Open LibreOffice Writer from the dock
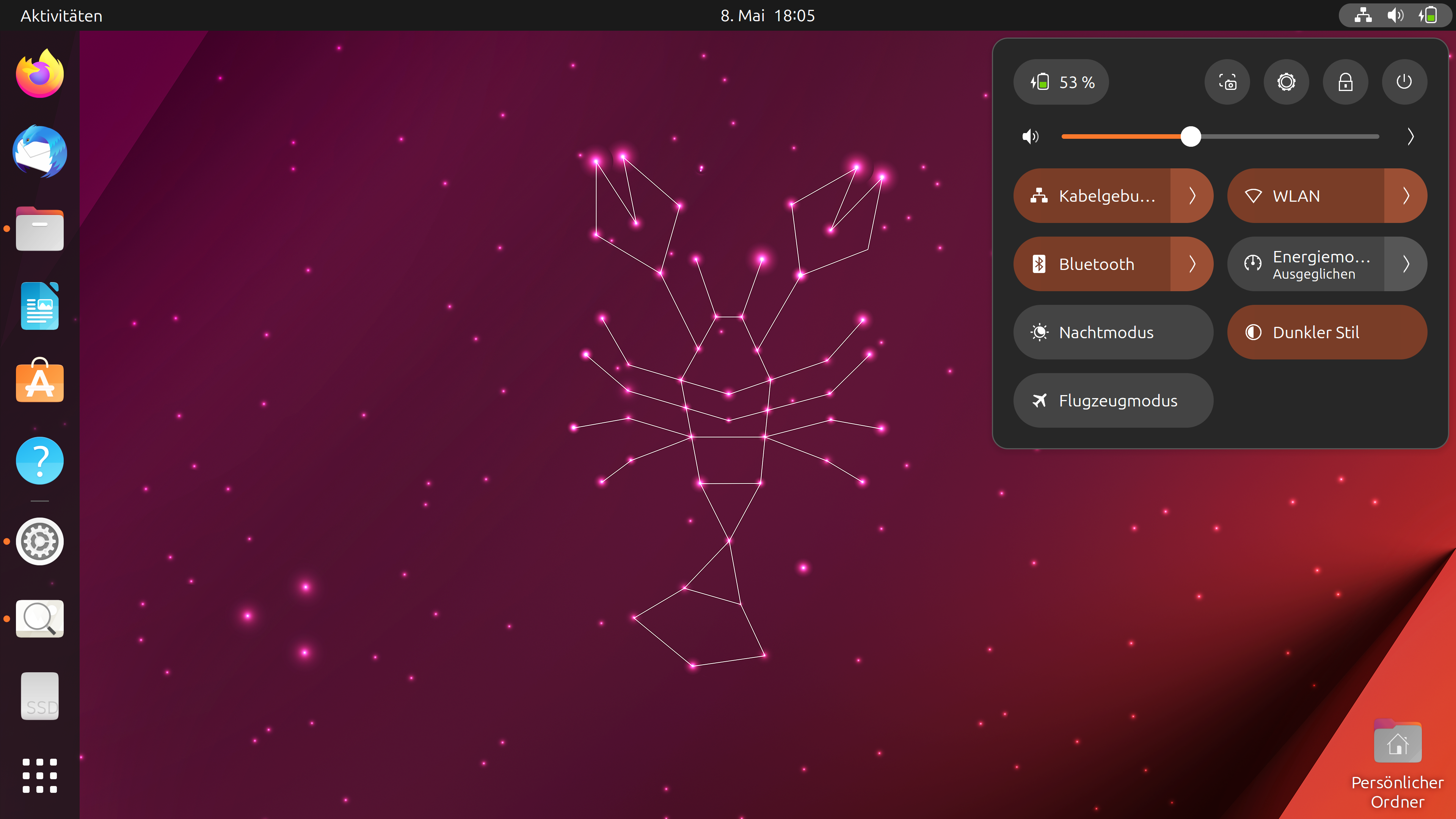Viewport: 1456px width, 819px height. (39, 306)
